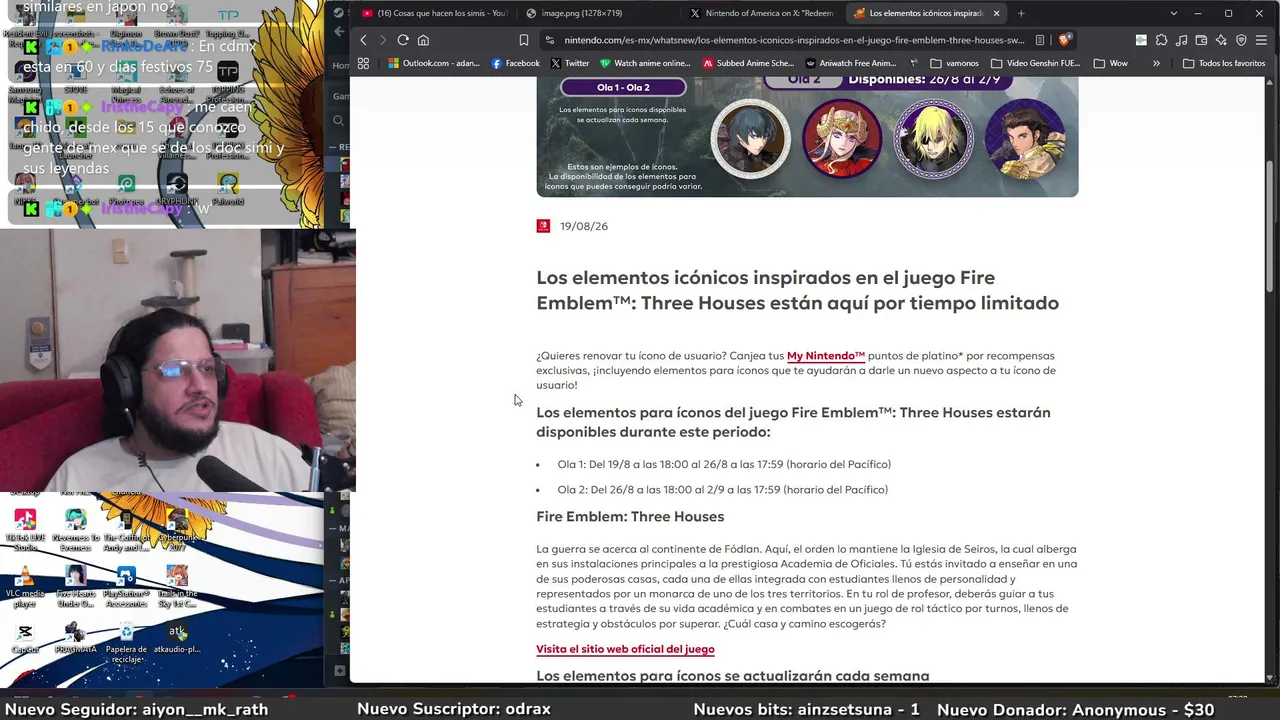Select Trails in the Sky desktop shortcut
Viewport: 1280px width, 720px height.
(x=177, y=587)
